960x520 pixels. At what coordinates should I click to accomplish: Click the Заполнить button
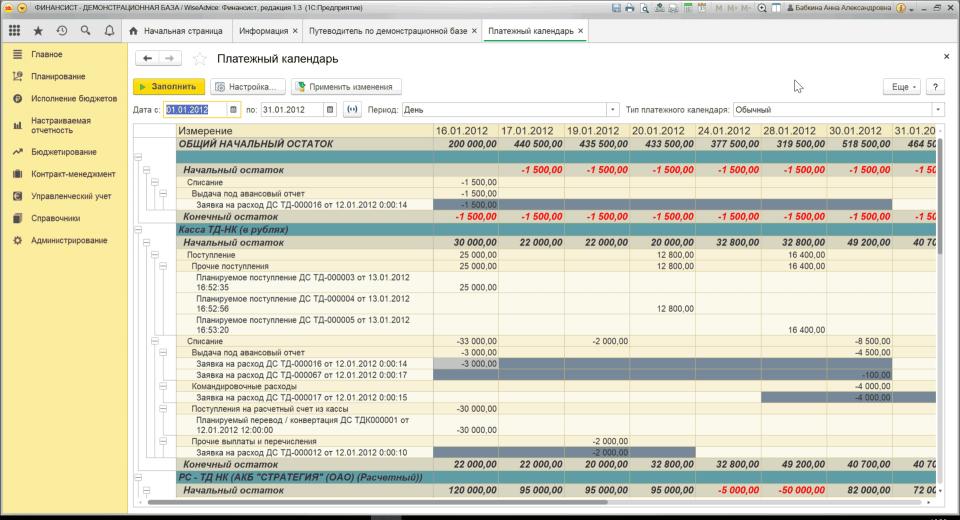[169, 86]
